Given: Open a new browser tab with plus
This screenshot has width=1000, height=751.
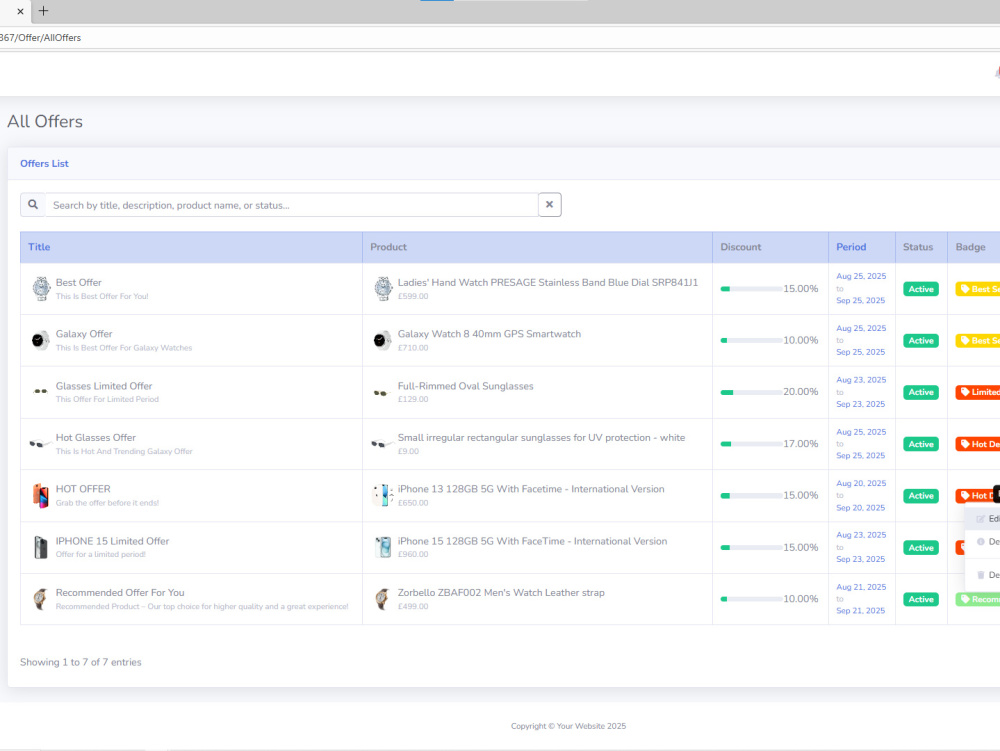Looking at the screenshot, I should (x=43, y=11).
